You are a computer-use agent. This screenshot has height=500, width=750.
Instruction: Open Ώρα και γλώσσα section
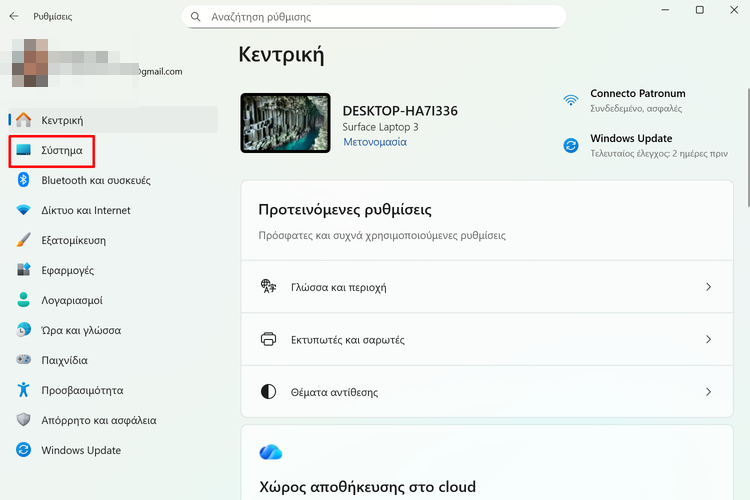[80, 330]
